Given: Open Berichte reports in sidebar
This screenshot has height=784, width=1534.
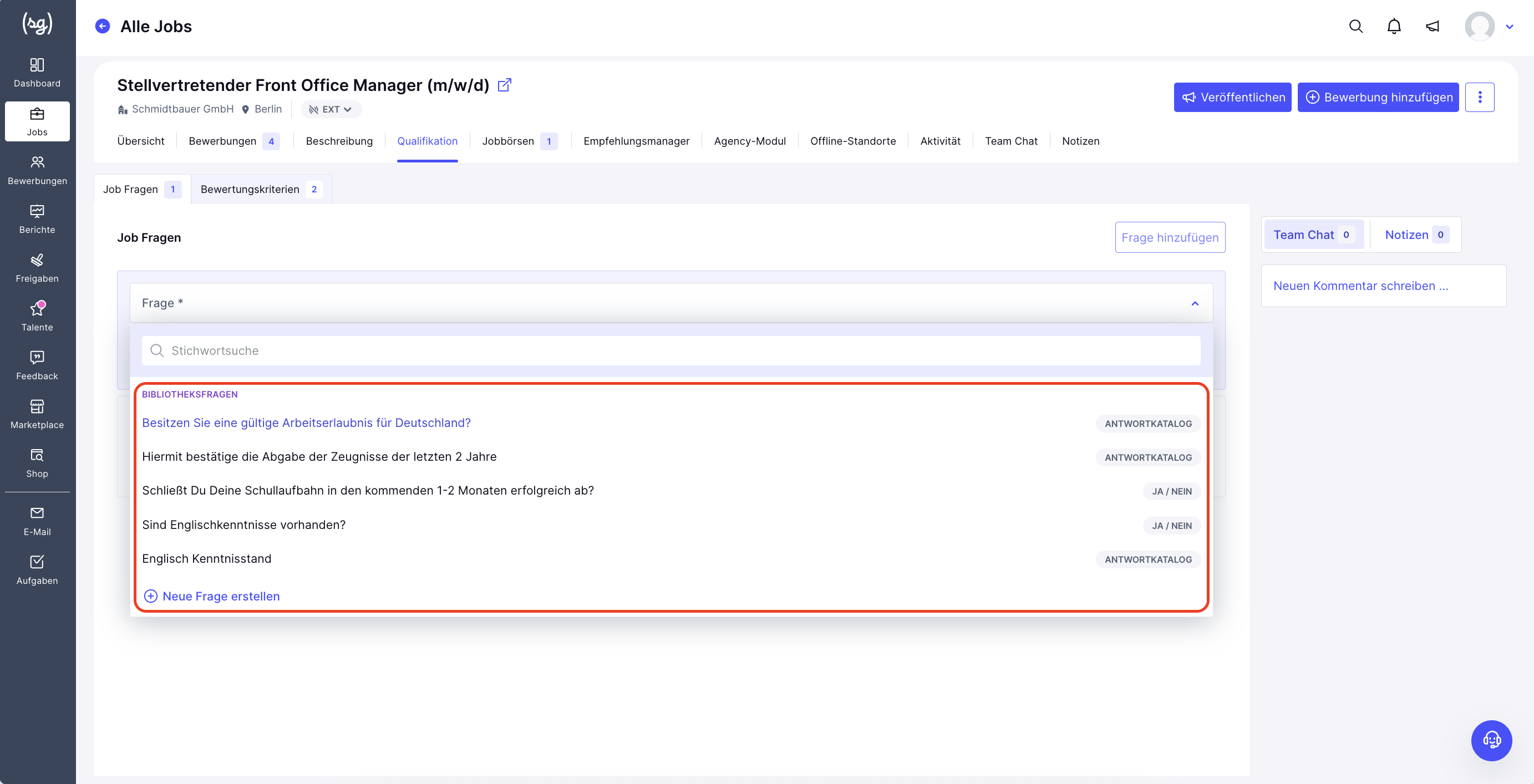Looking at the screenshot, I should coord(37,219).
